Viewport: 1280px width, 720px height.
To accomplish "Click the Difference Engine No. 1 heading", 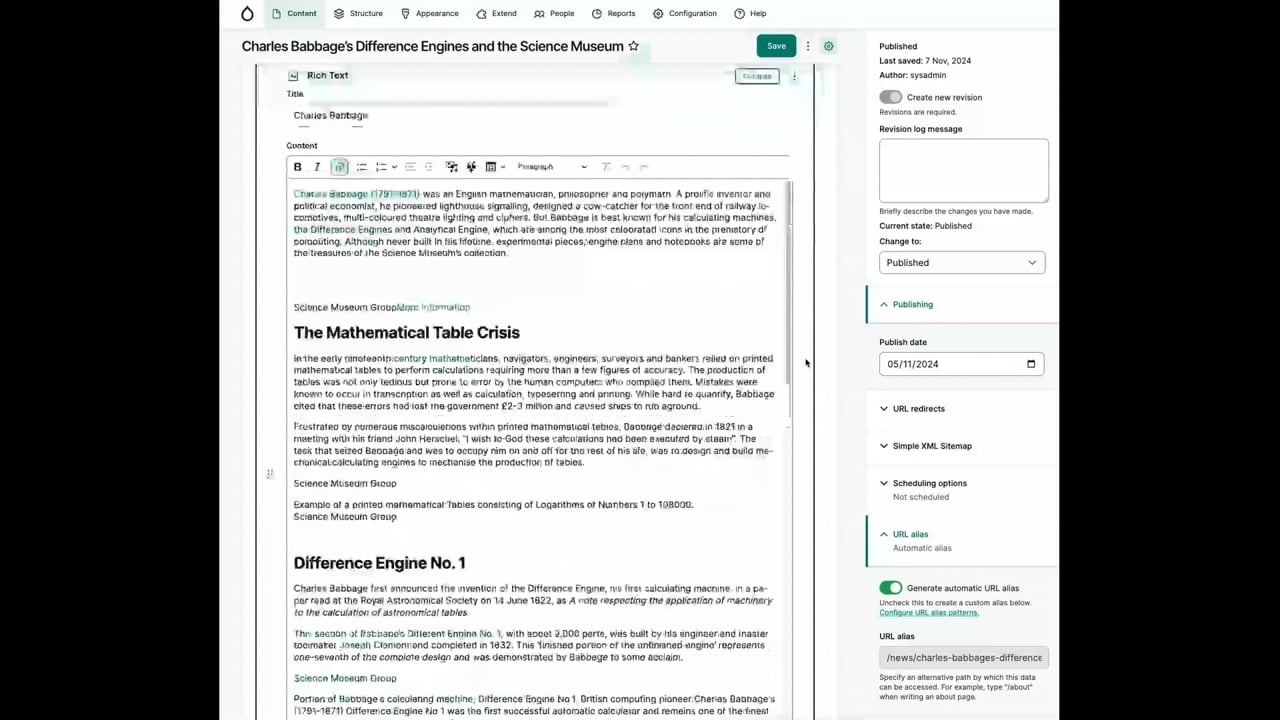I will [380, 563].
